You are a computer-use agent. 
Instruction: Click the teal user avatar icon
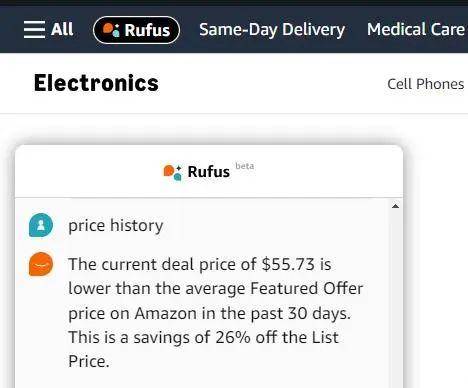pyautogui.click(x=41, y=225)
